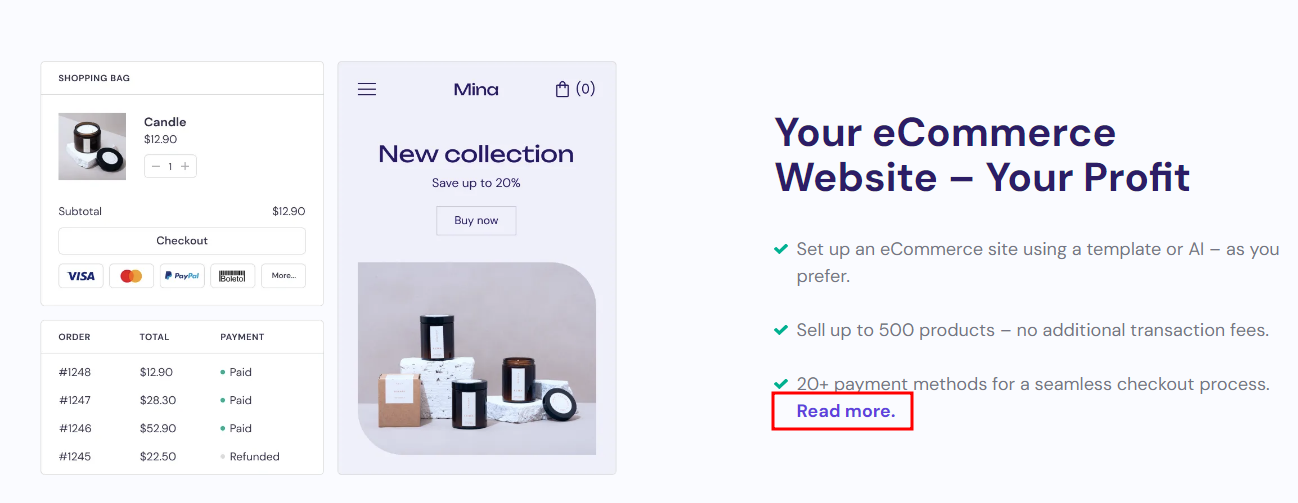Decrease candle quantity with minus button
The height and width of the screenshot is (503, 1298).
[156, 166]
